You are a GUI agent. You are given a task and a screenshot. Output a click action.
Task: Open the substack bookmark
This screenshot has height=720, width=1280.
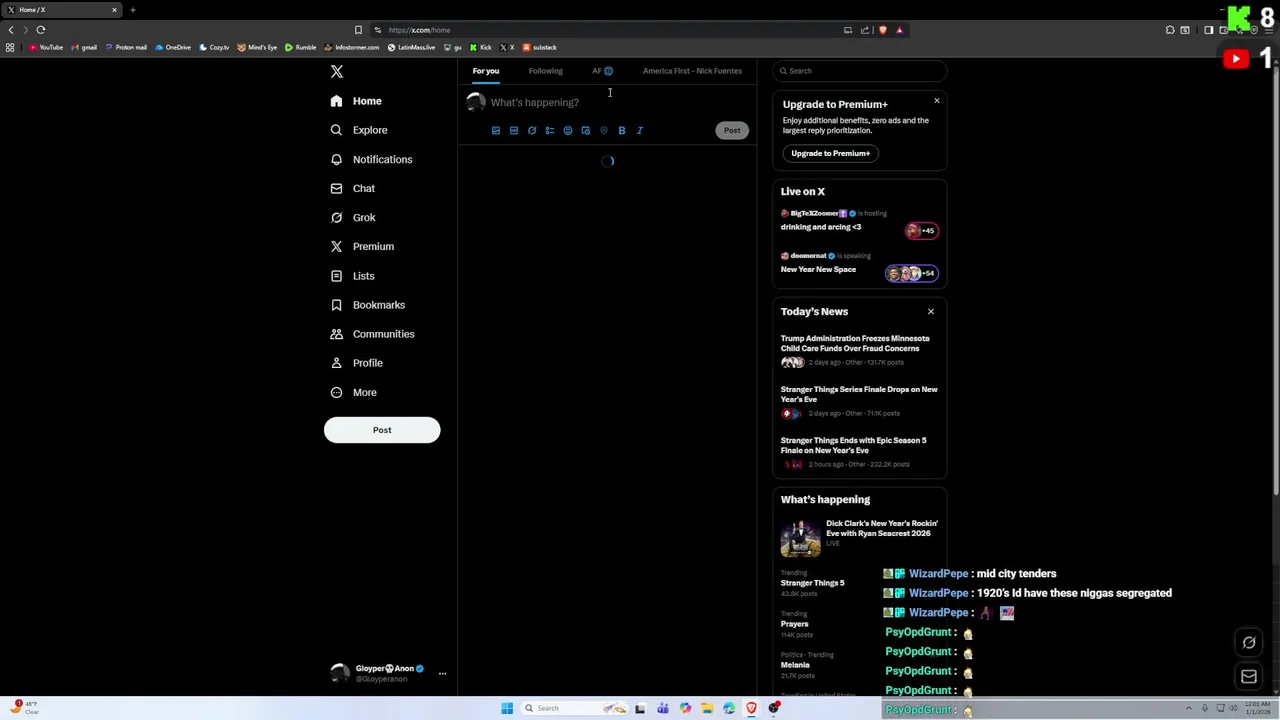click(x=539, y=47)
